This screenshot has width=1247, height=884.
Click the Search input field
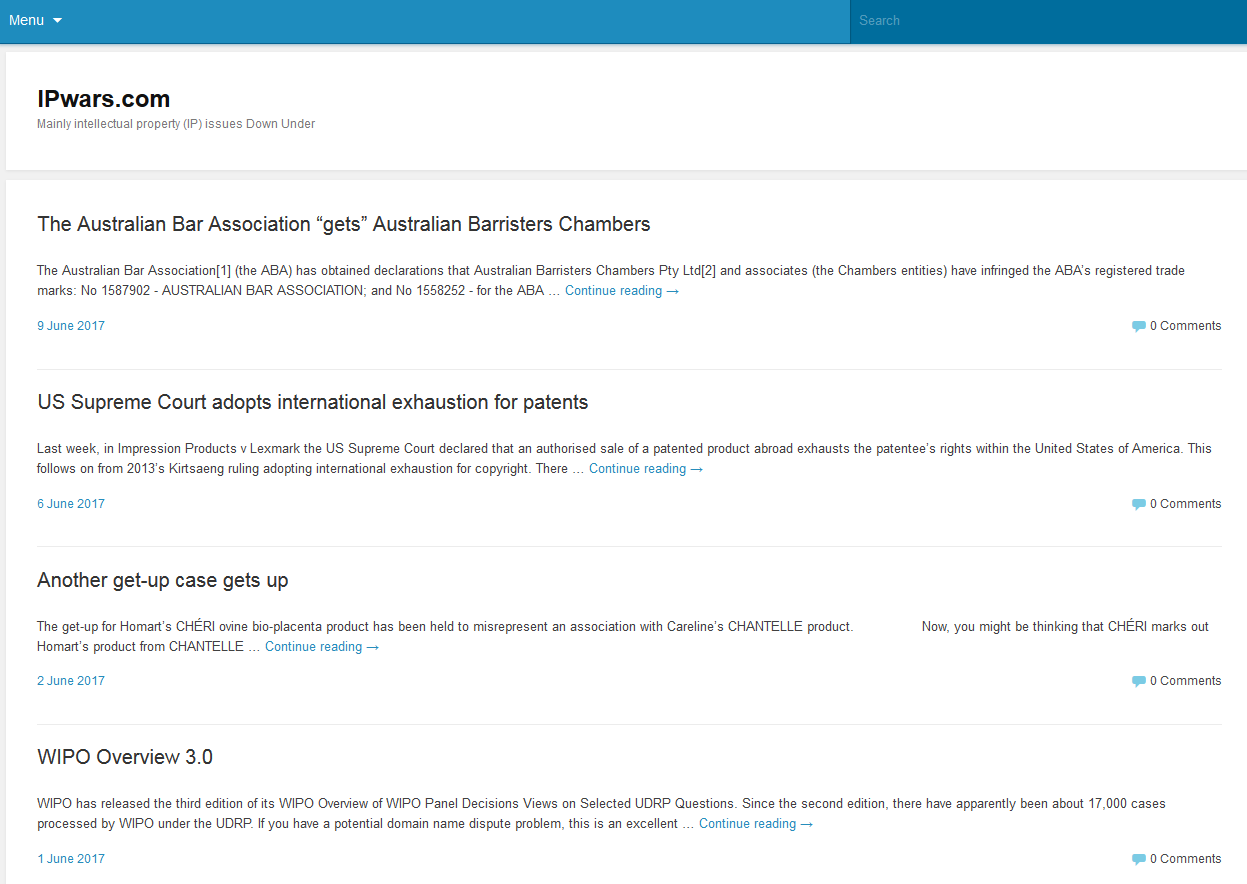click(1048, 21)
